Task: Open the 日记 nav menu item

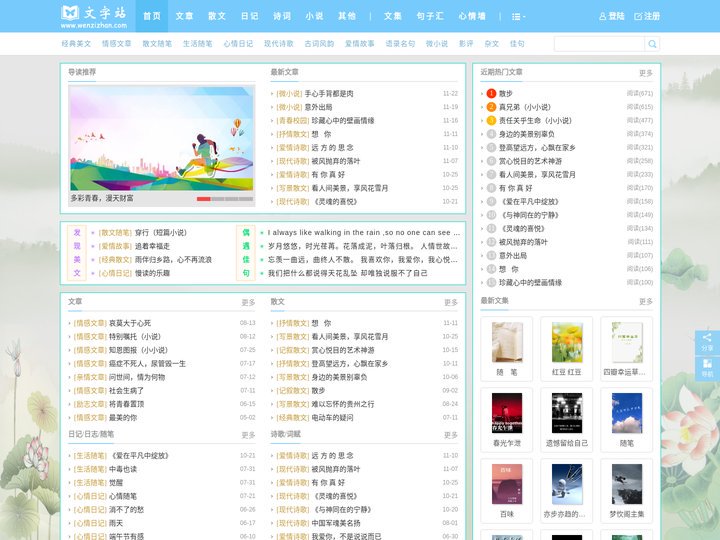Action: (x=250, y=16)
